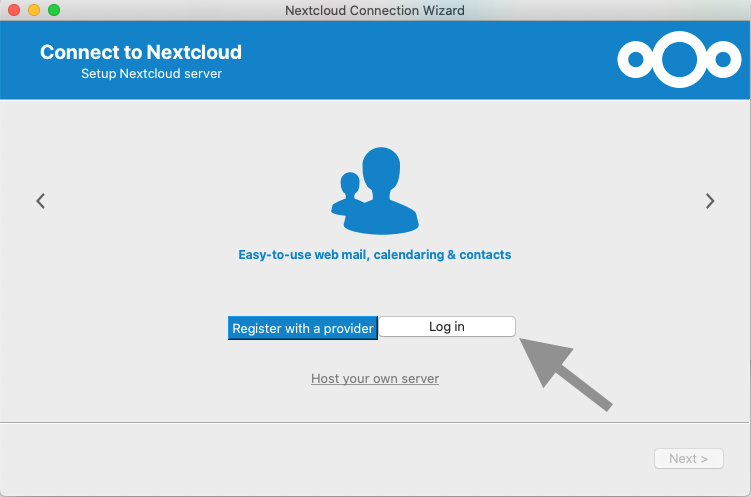Click the Setup Nextcloud server subtitle
Image resolution: width=751 pixels, height=497 pixels.
point(151,74)
